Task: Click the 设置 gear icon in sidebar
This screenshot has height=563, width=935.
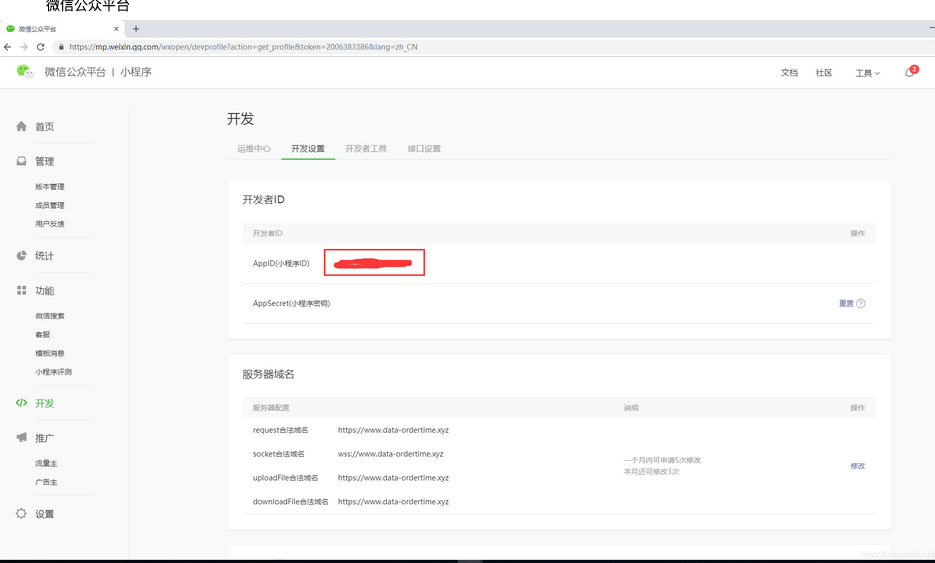Action: point(21,513)
